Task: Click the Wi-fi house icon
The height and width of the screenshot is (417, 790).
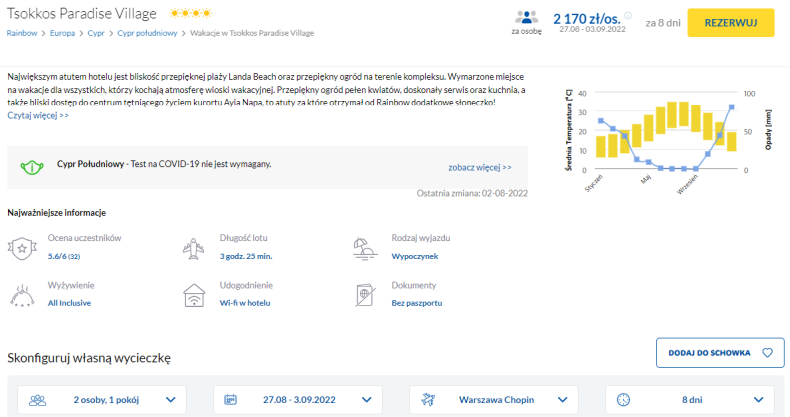Action: (194, 296)
